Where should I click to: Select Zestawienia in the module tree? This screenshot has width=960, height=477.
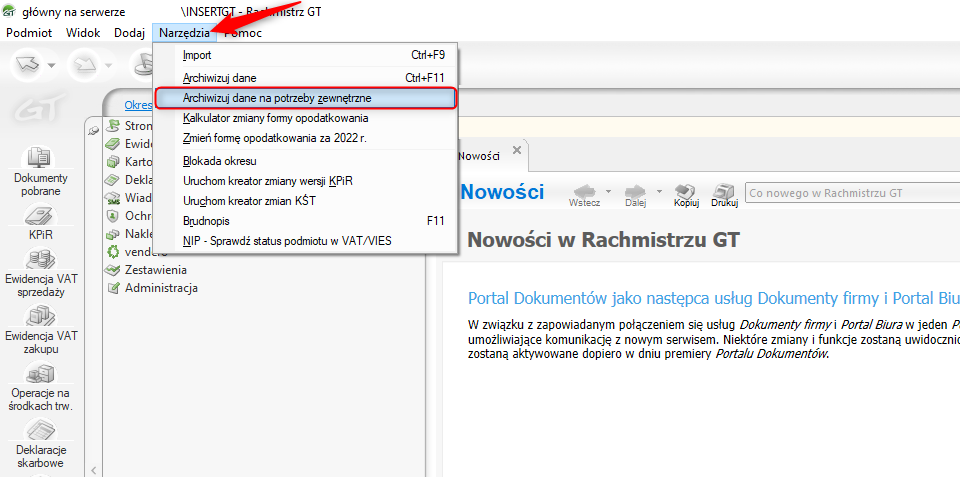point(156,270)
